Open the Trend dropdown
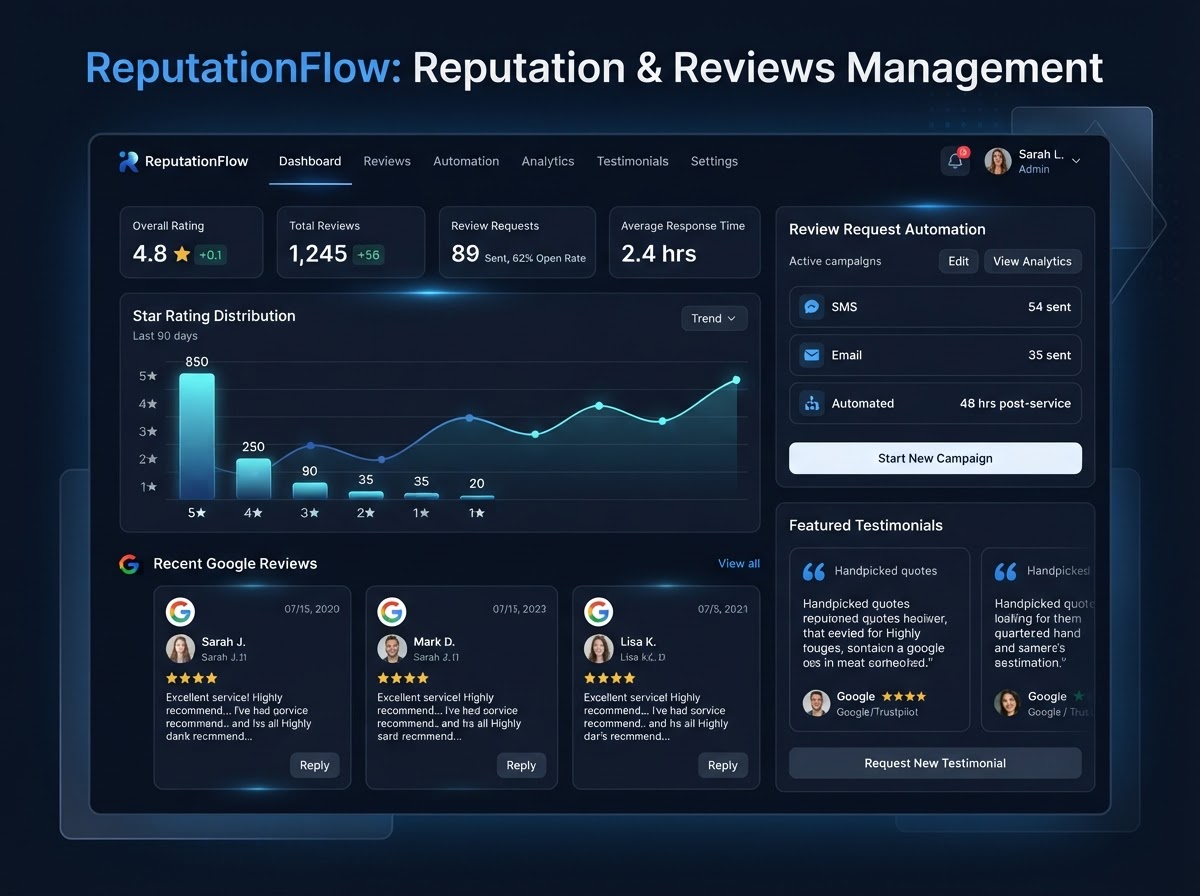 point(714,318)
